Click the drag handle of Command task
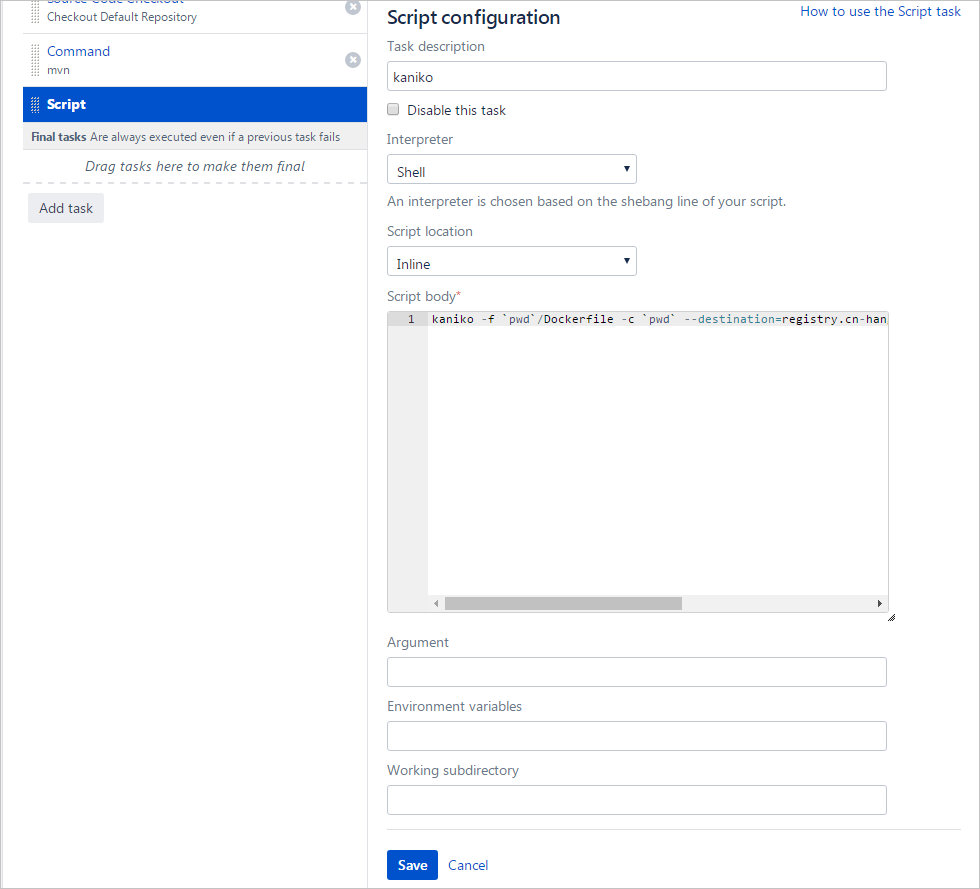This screenshot has height=889, width=980. [x=35, y=60]
